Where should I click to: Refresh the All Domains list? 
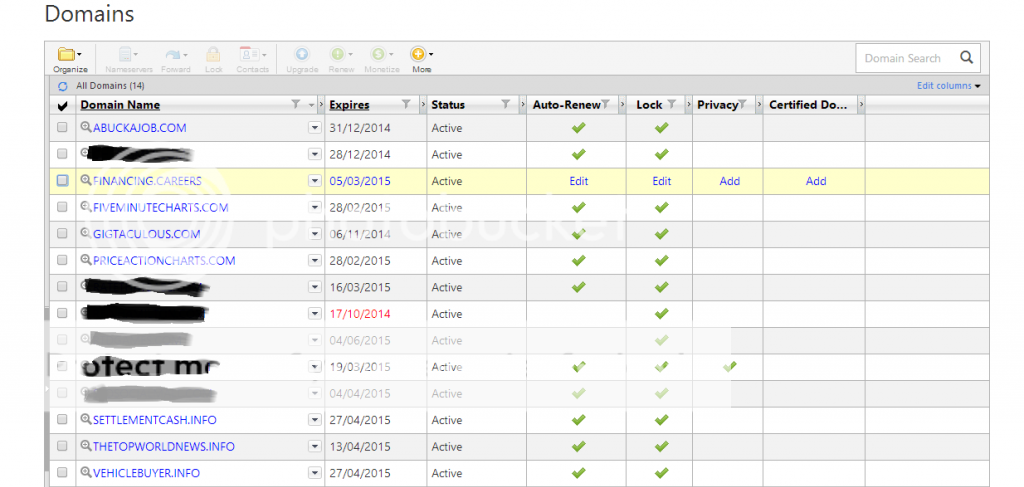63,86
